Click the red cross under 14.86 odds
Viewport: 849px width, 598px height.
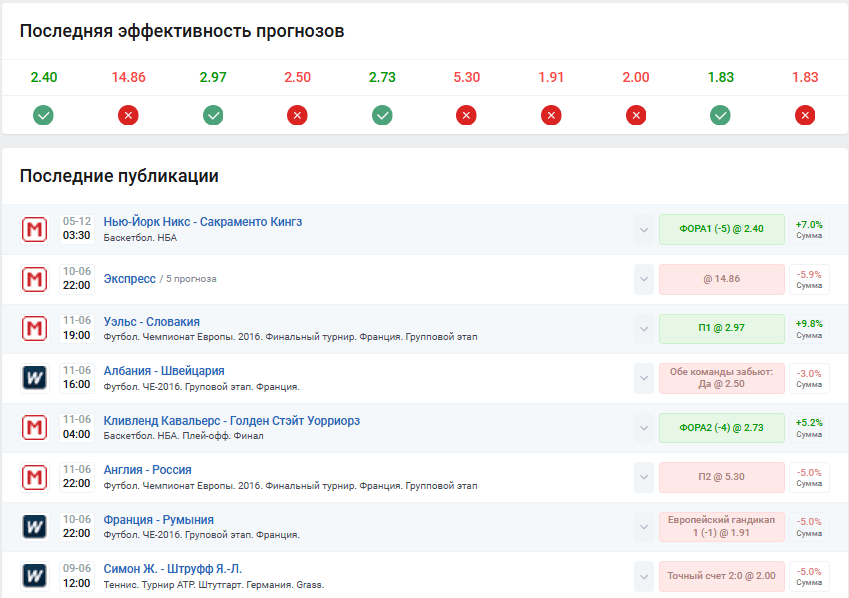(128, 116)
